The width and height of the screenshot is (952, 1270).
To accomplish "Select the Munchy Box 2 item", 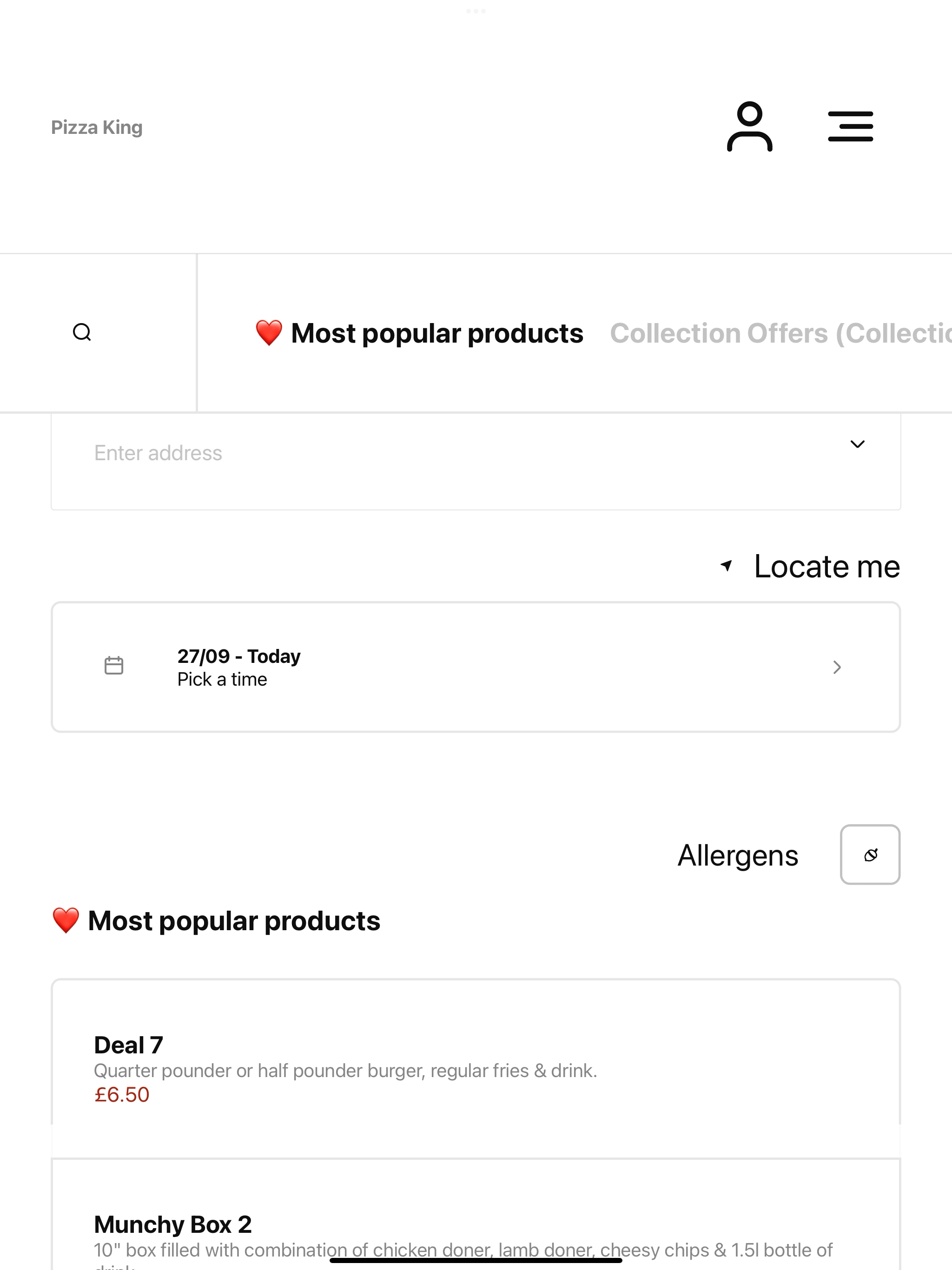I will click(x=476, y=1214).
